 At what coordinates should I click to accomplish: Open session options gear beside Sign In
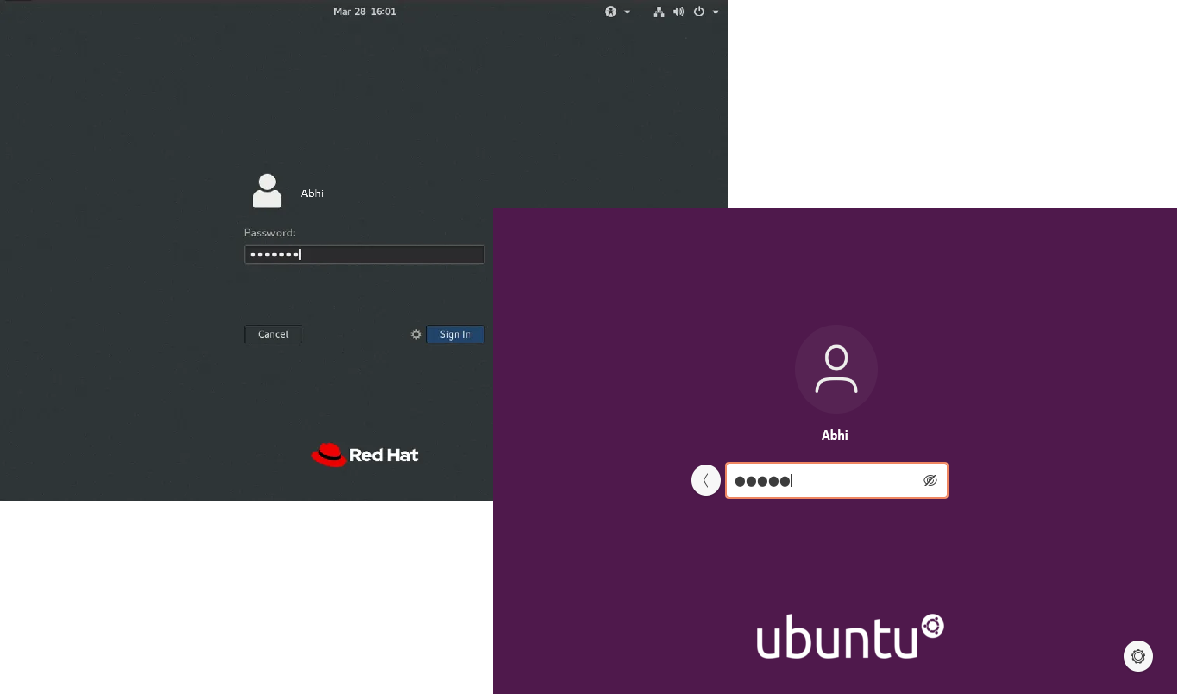(416, 334)
